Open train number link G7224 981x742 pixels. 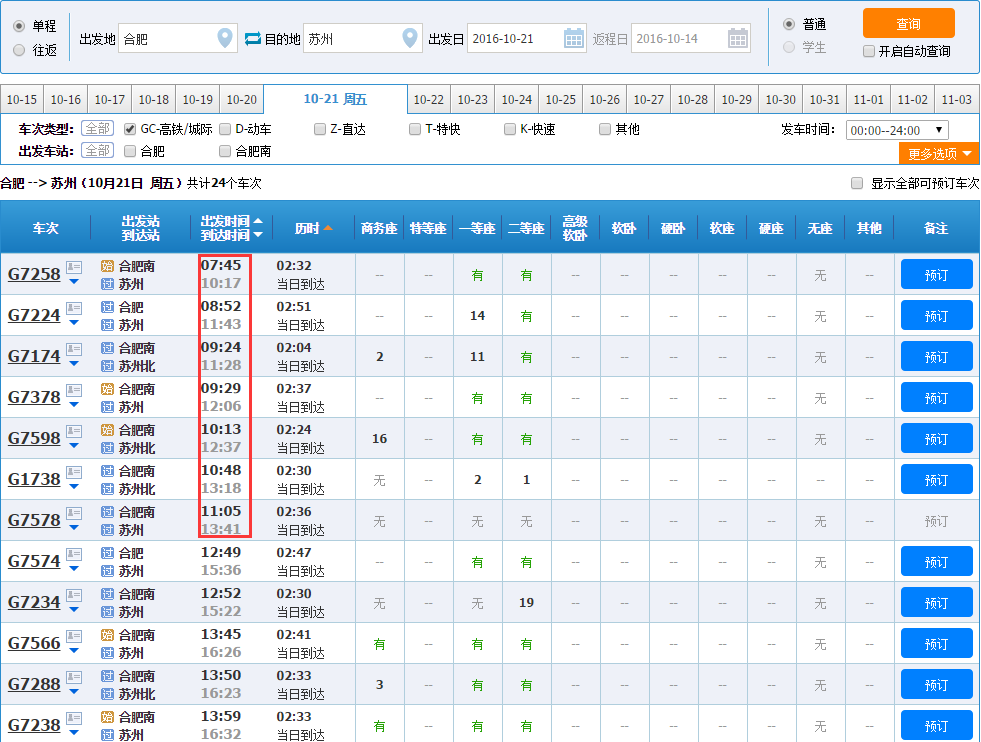34,315
